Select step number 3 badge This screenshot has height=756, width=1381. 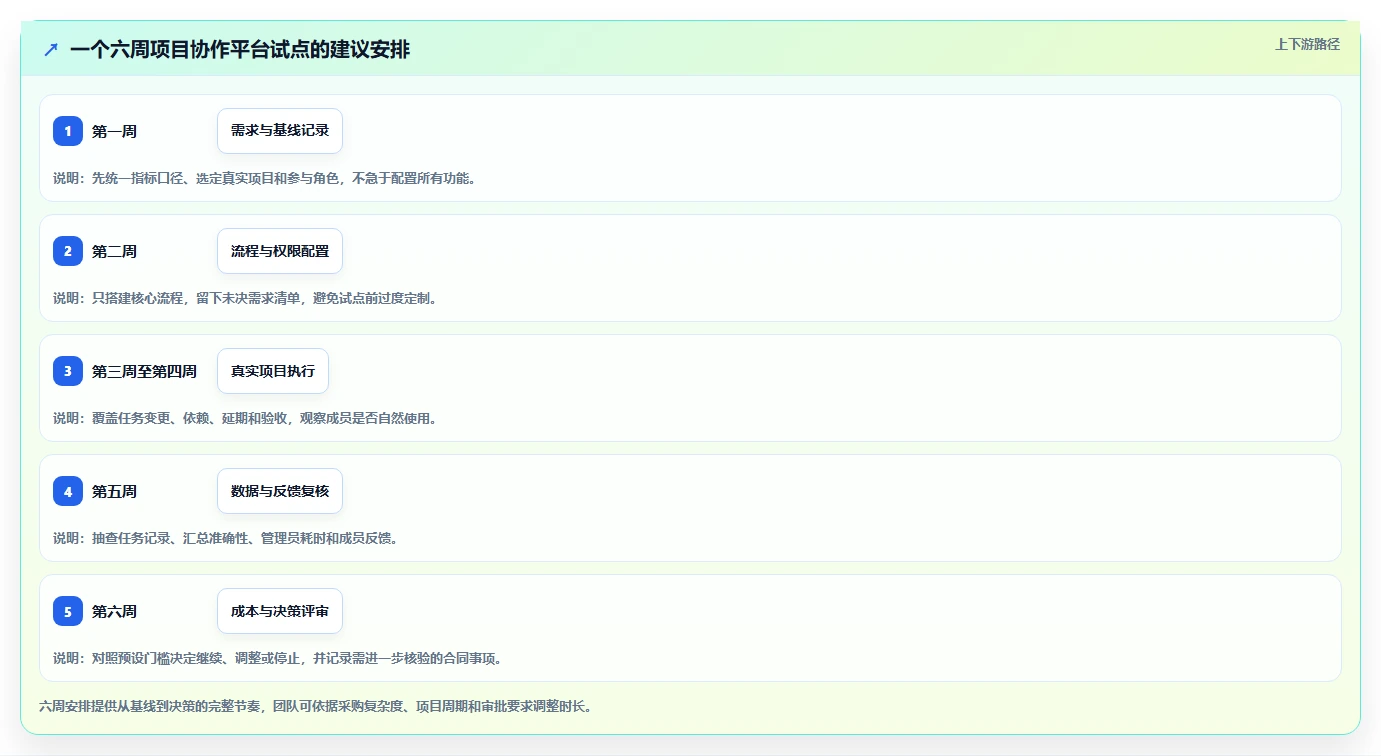68,371
